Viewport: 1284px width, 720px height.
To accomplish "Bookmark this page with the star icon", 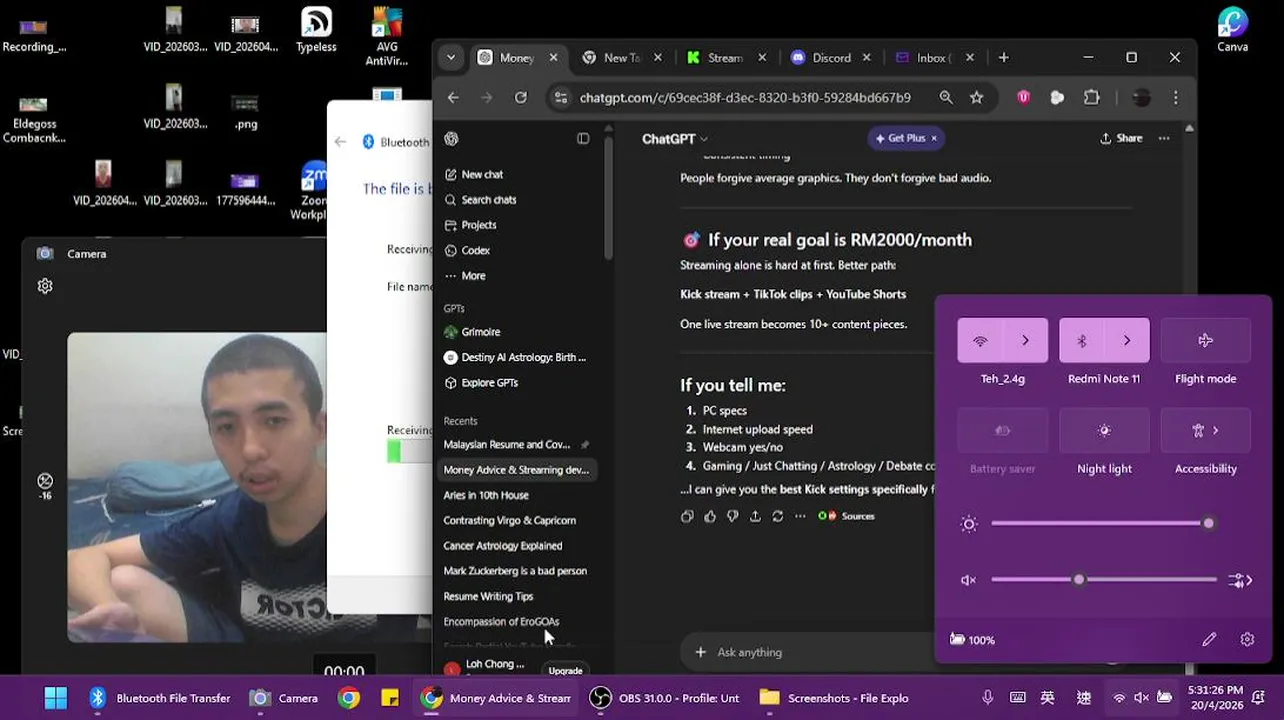I will point(977,97).
